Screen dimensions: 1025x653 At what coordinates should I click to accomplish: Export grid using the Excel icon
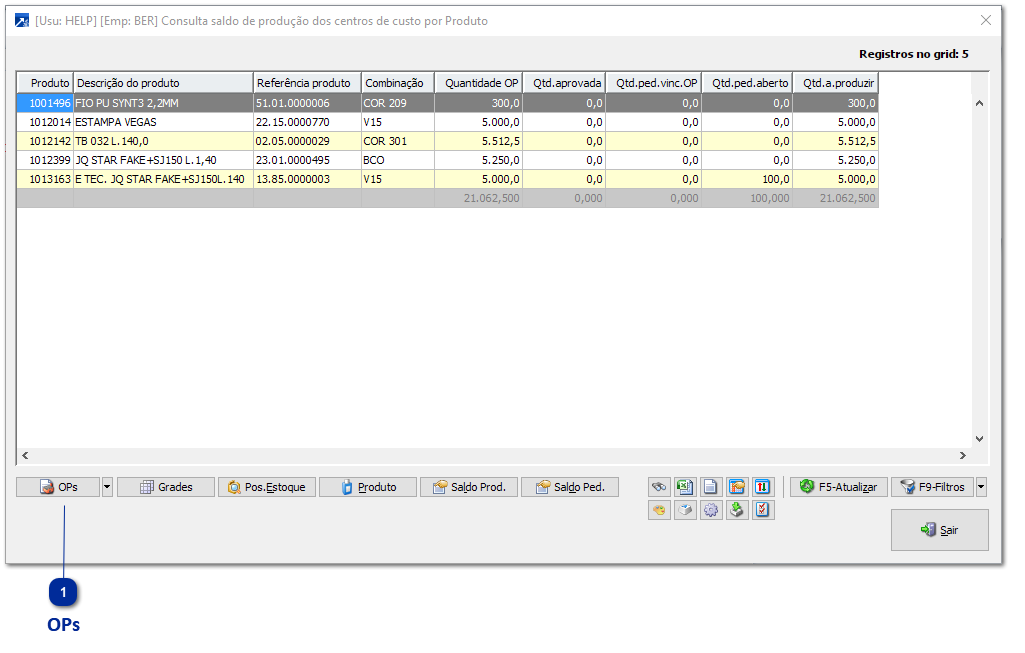pos(685,487)
